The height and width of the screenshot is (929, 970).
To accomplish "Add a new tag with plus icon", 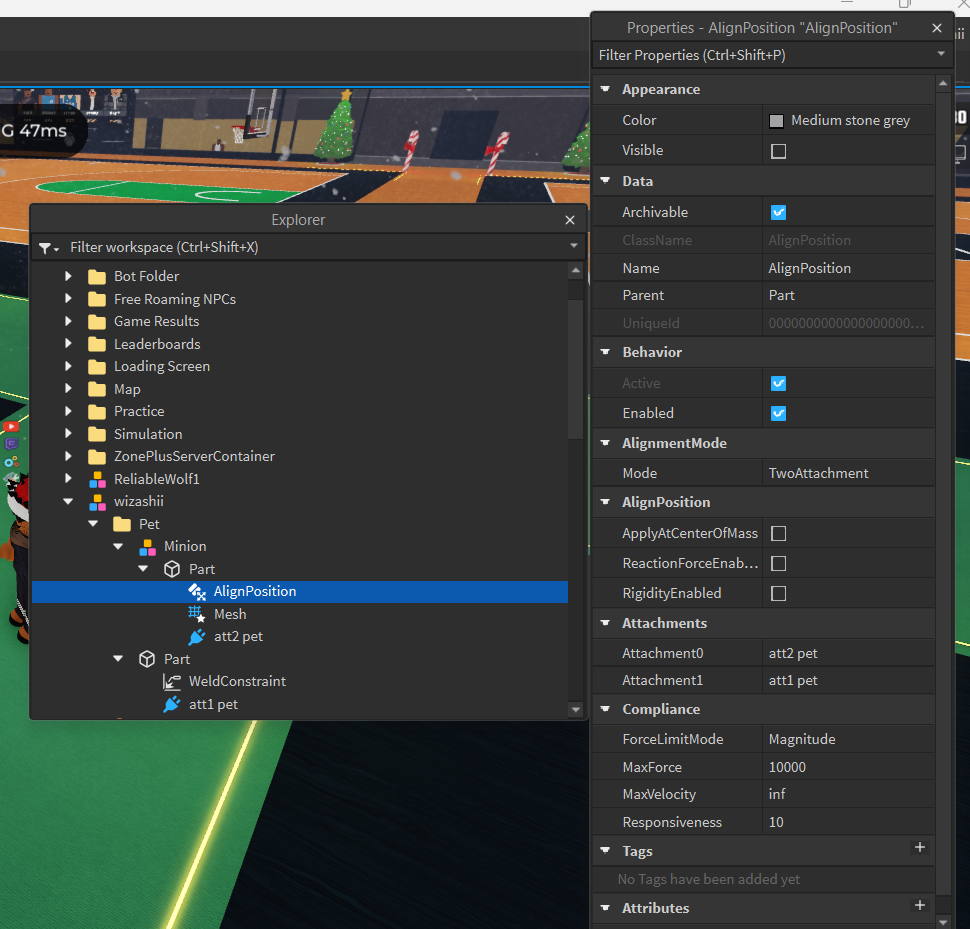I will point(920,848).
